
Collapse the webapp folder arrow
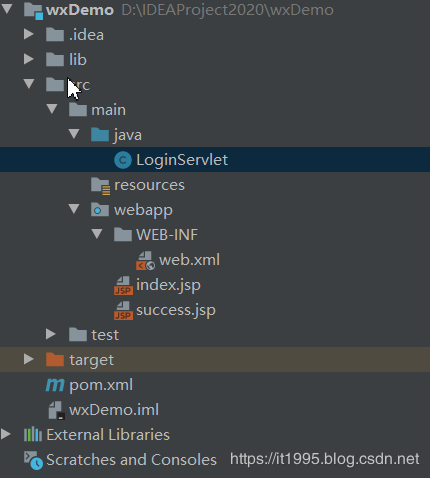click(x=74, y=209)
